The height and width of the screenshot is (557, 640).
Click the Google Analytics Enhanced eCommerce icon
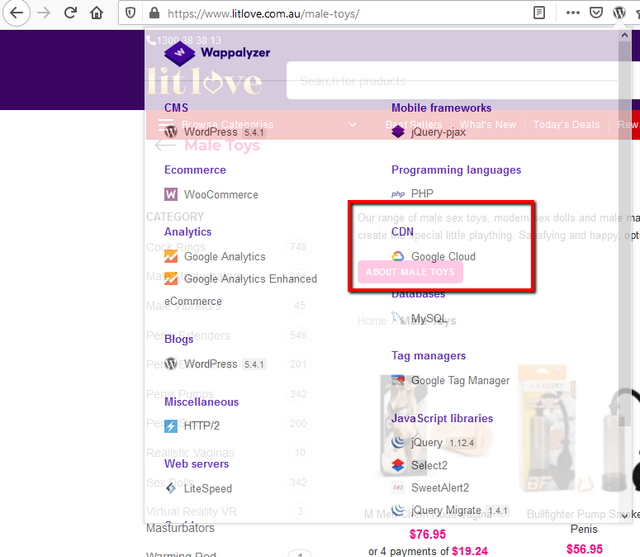pyautogui.click(x=171, y=279)
